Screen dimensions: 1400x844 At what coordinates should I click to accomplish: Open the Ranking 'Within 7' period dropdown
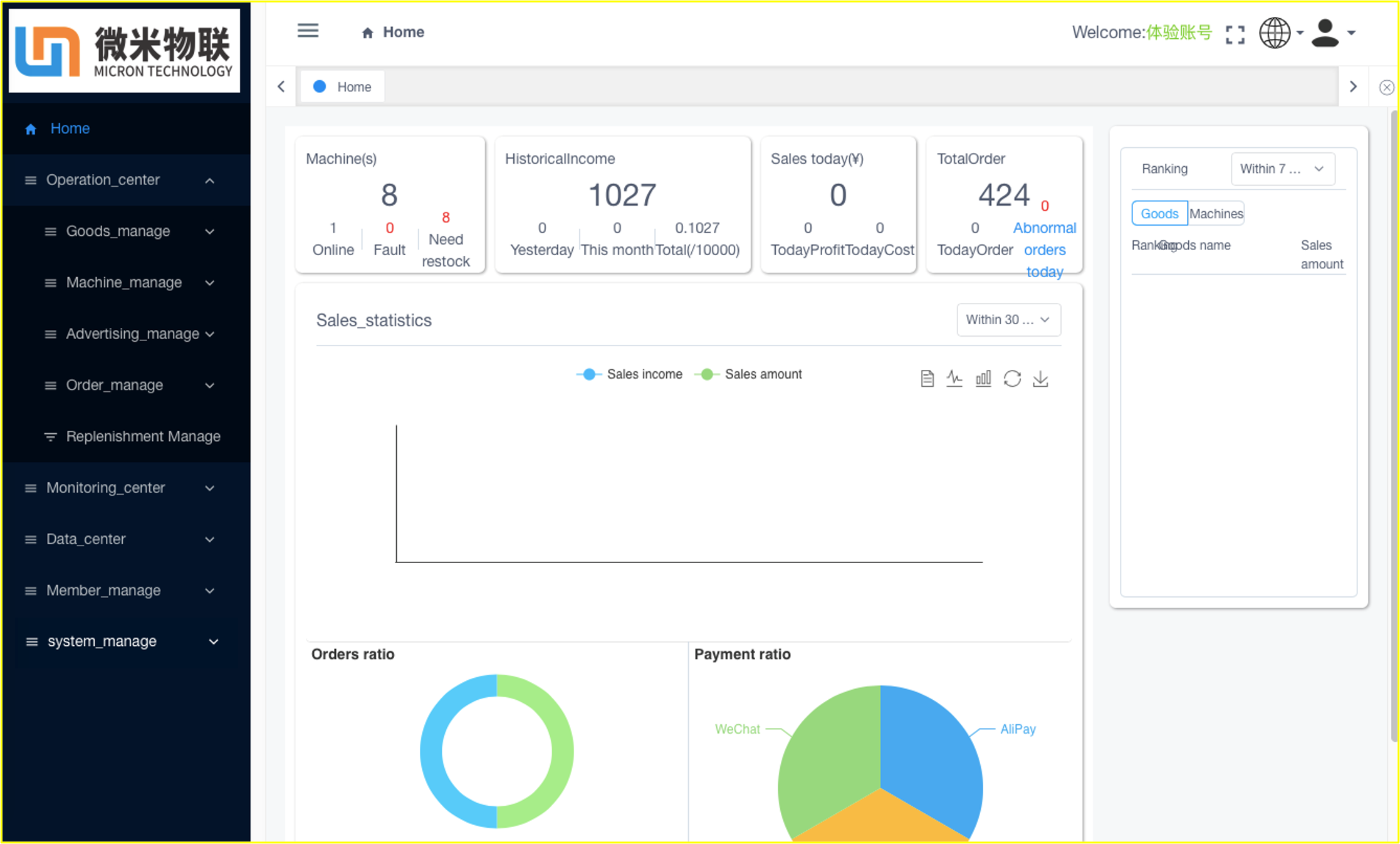tap(1283, 169)
